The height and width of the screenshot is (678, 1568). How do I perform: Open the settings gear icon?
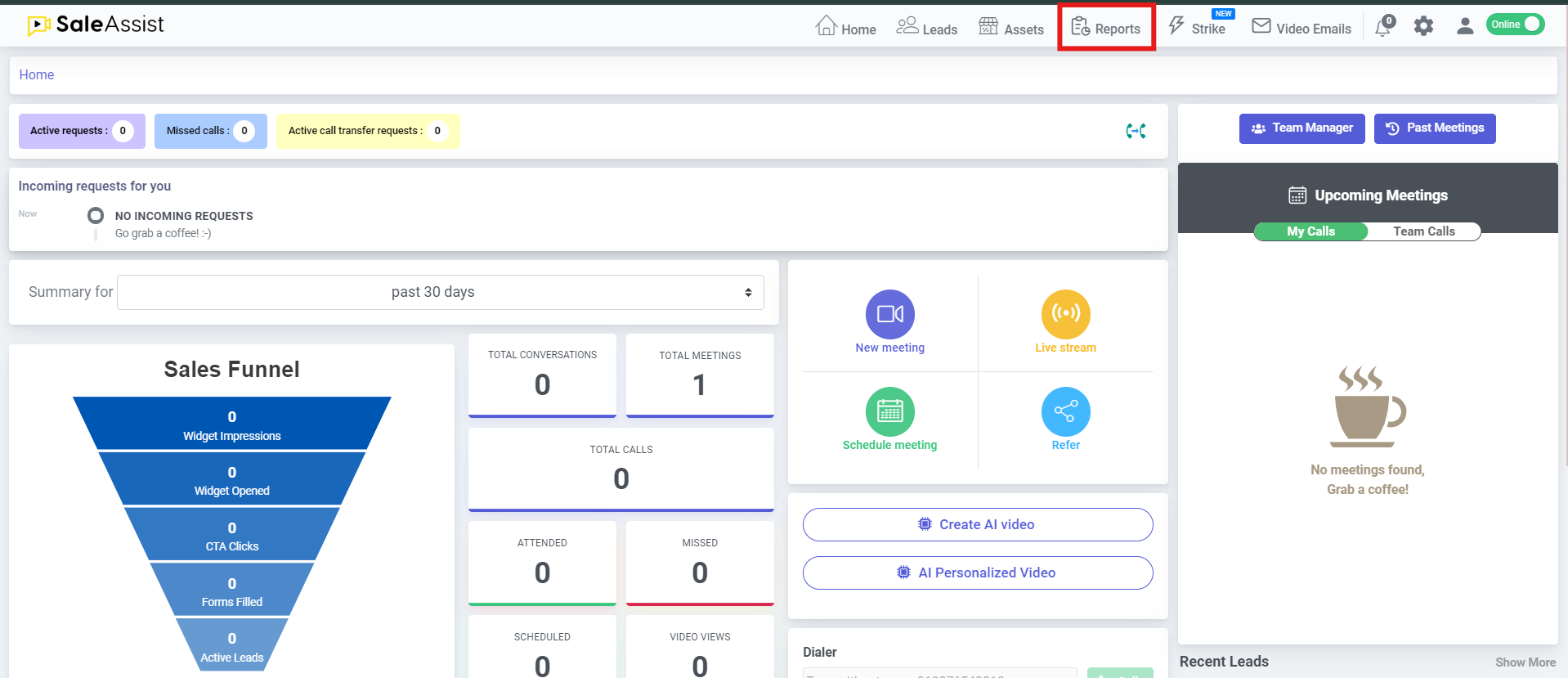click(1423, 26)
